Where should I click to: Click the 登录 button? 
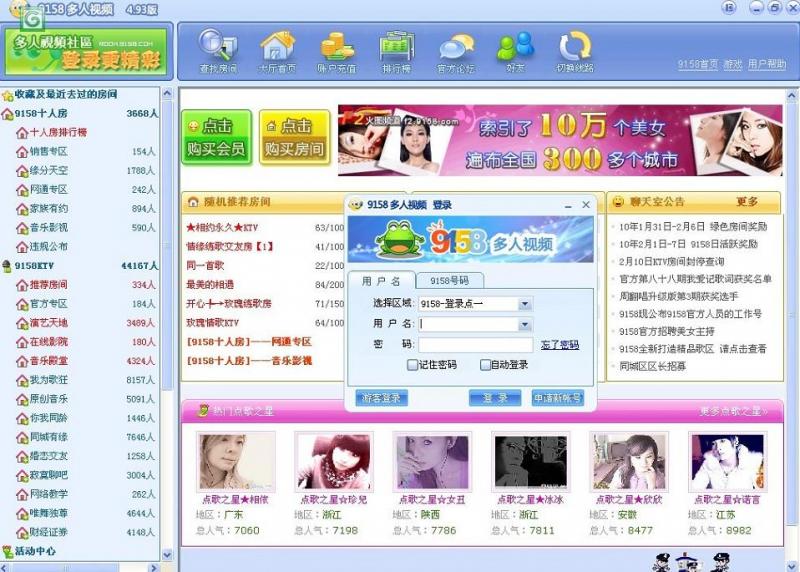pos(495,398)
